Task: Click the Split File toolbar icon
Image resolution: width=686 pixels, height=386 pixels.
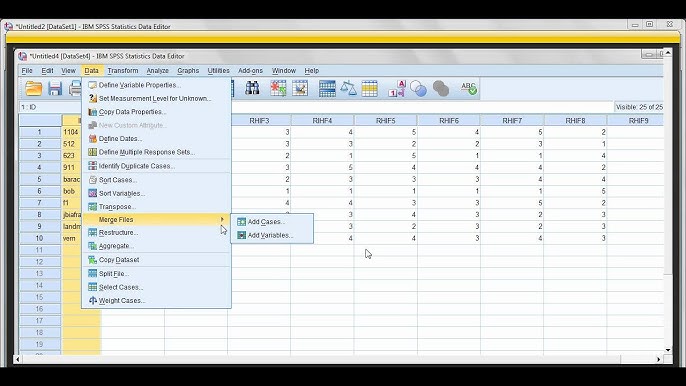Action: coord(327,88)
